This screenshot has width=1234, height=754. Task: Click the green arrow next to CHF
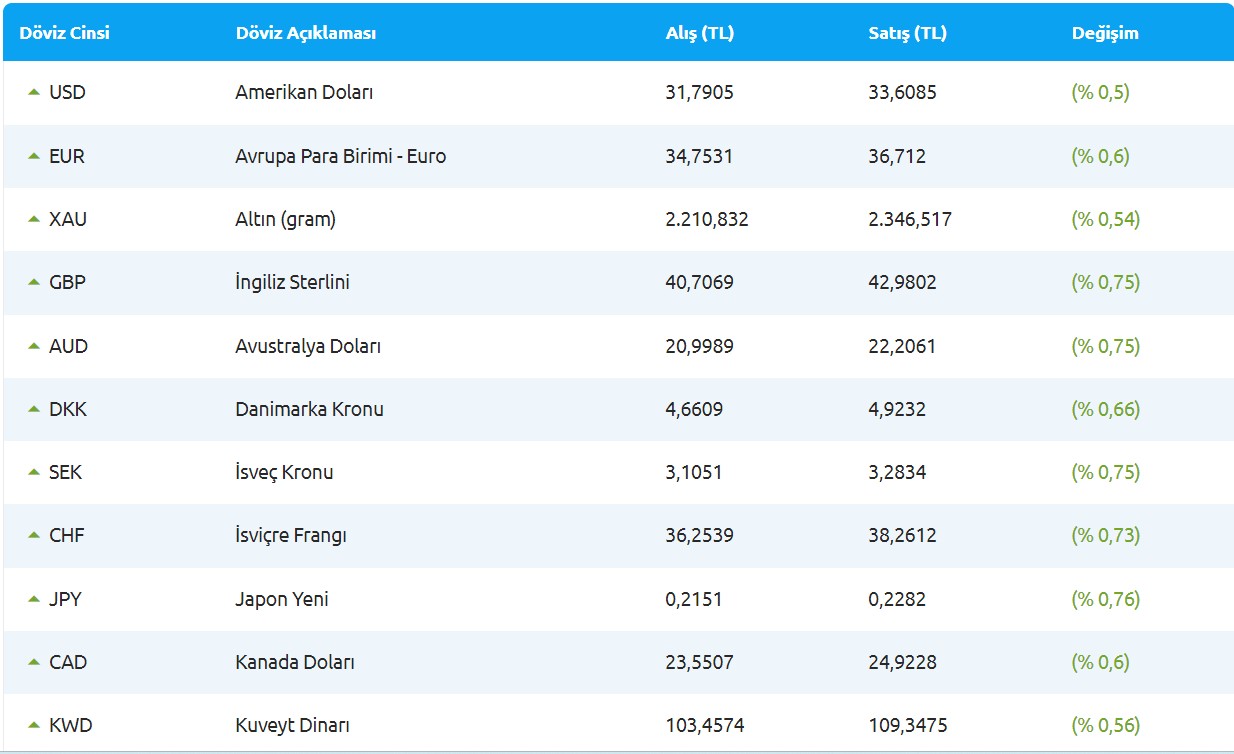pos(34,535)
